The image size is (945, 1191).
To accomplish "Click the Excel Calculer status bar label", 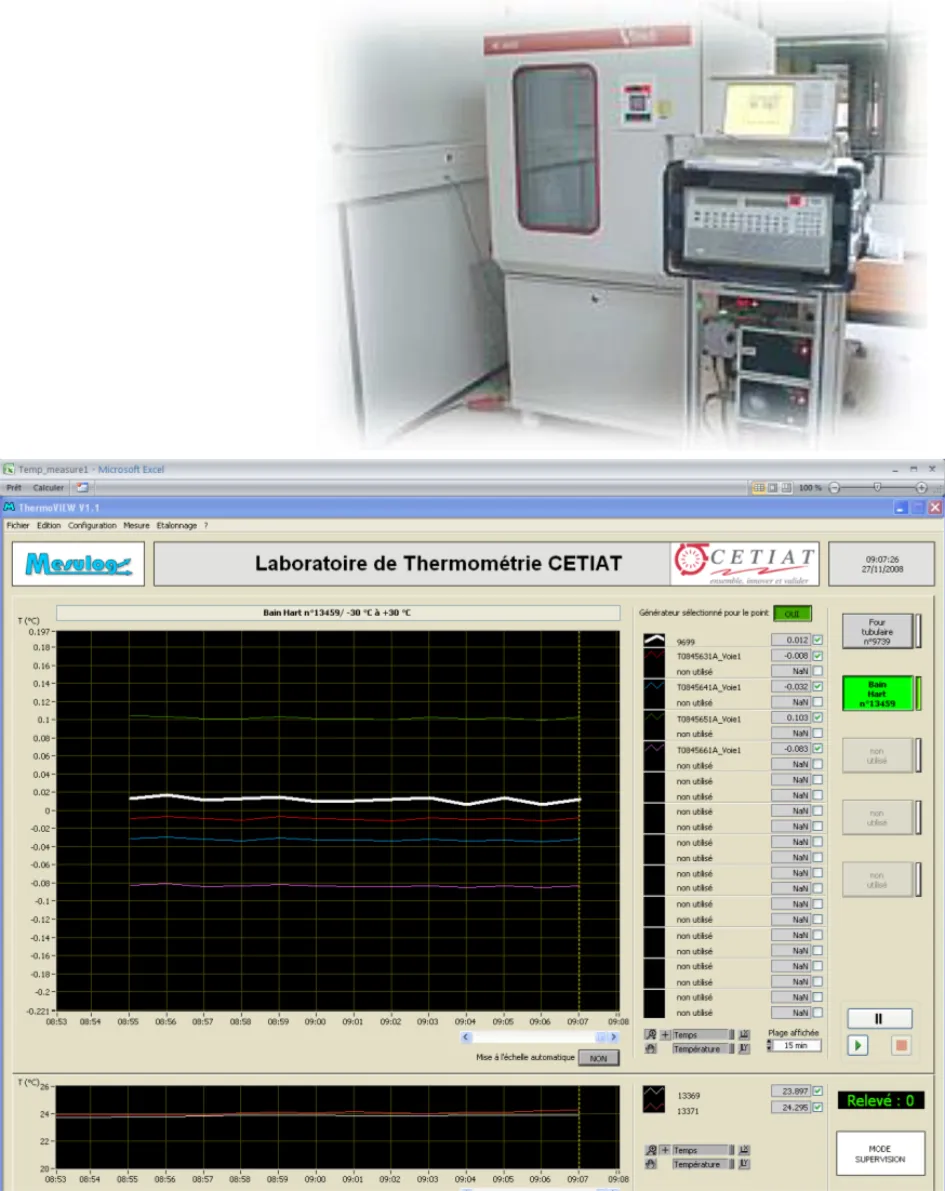I will [49, 488].
